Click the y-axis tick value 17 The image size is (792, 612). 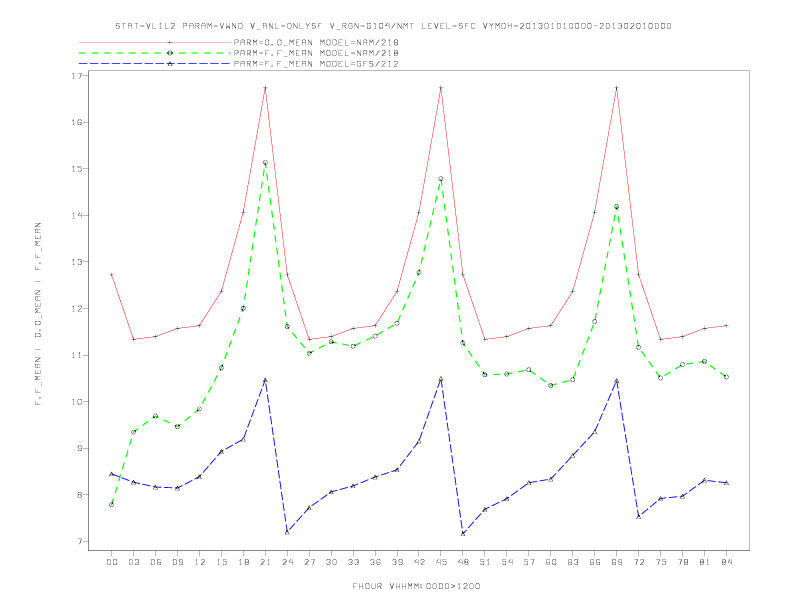77,76
